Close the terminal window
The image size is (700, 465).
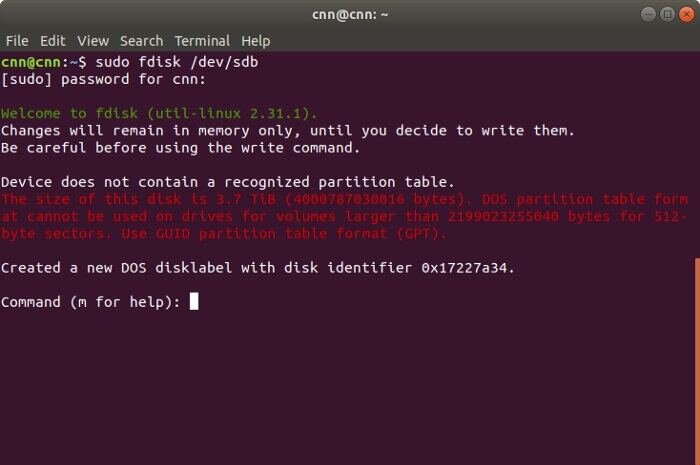pos(687,14)
